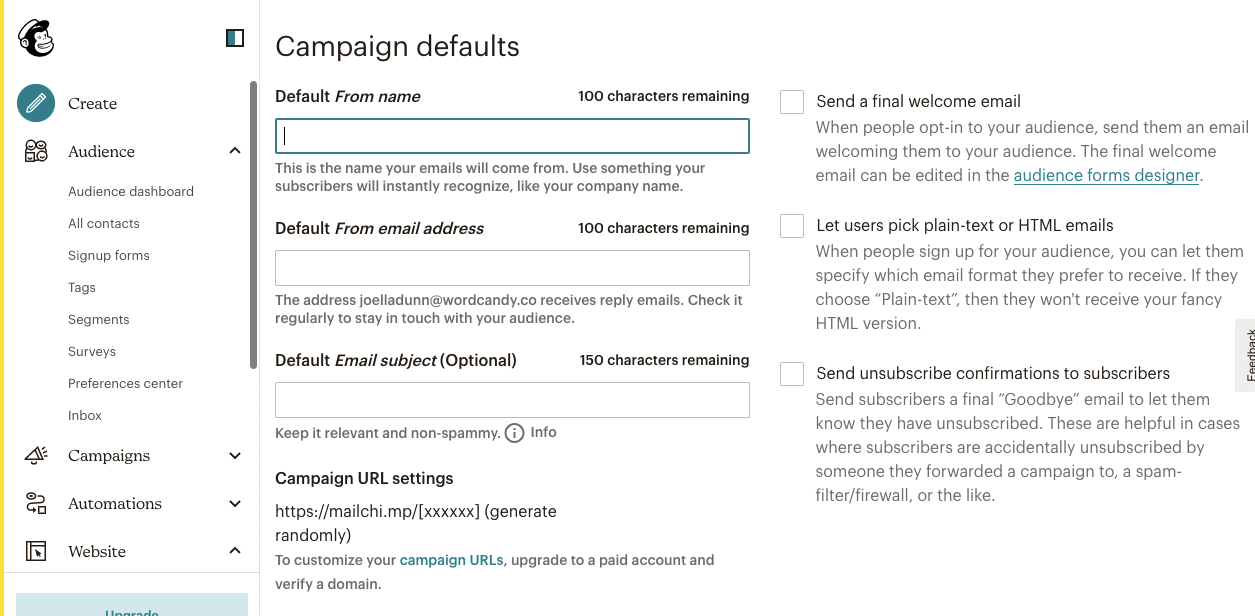Image resolution: width=1255 pixels, height=616 pixels.
Task: Select the Automations icon
Action: coord(35,503)
